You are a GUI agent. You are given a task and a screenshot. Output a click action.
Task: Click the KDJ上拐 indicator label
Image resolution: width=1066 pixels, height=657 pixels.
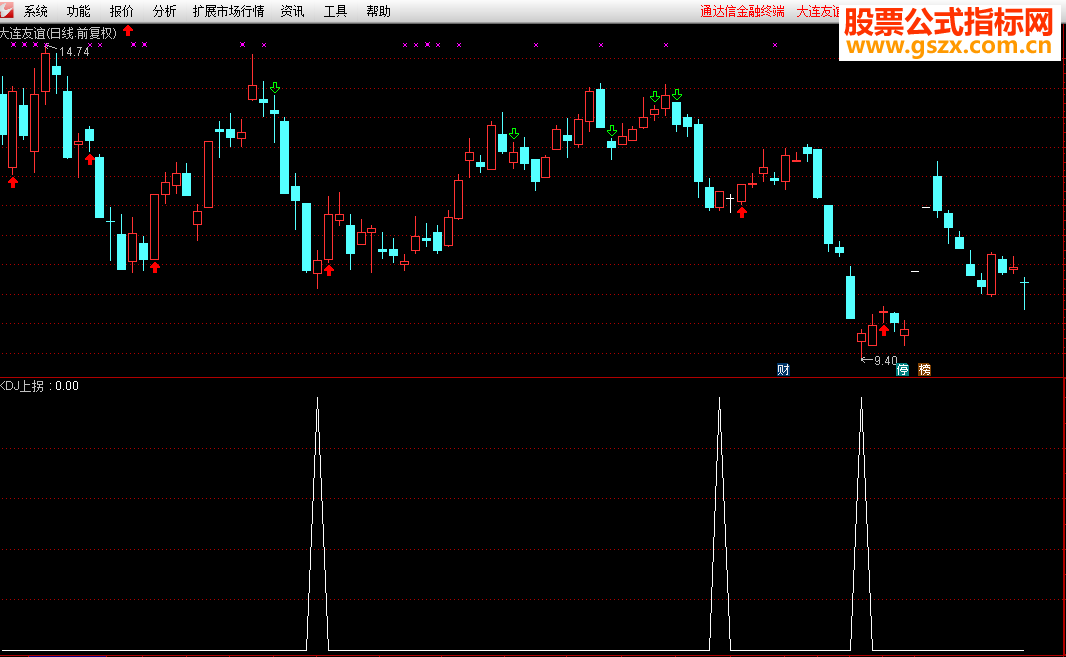pyautogui.click(x=22, y=386)
